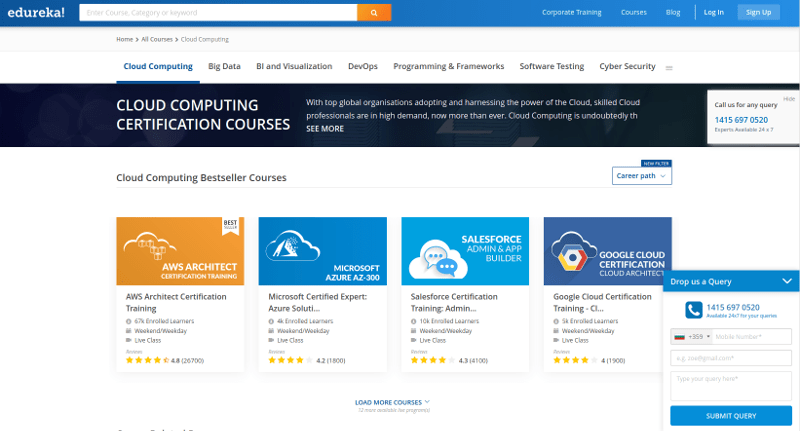Open the Google Cloud Certification thumbnail
This screenshot has height=431, width=800.
[x=607, y=251]
